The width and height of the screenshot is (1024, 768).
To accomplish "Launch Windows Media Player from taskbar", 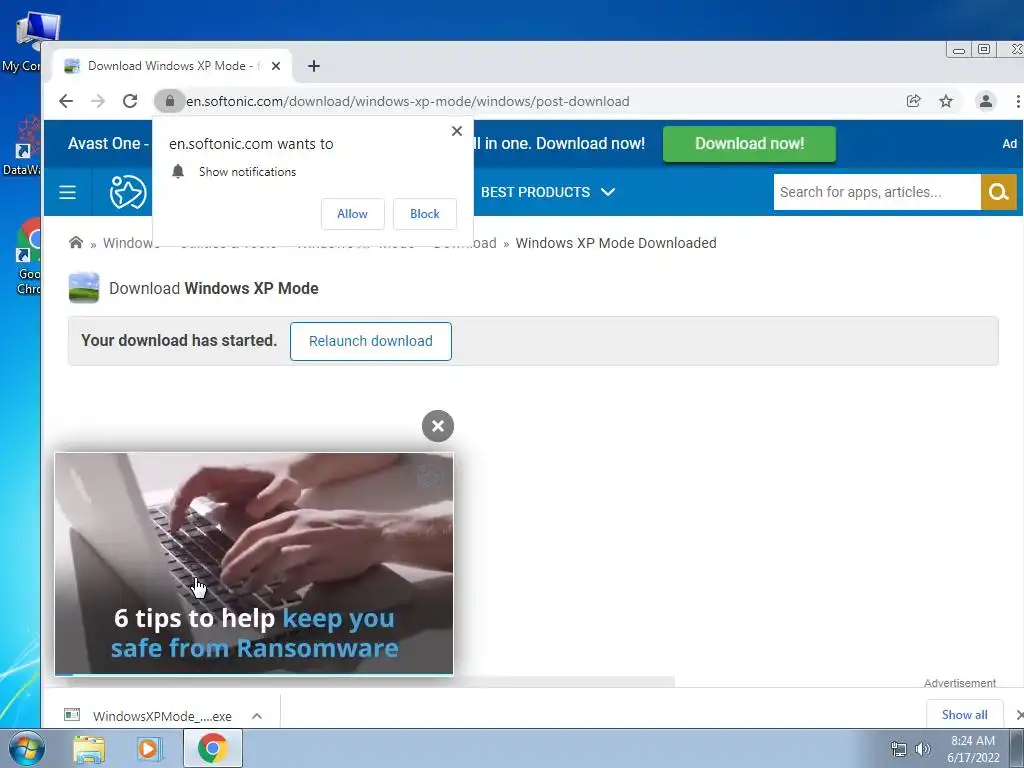I will 149,748.
